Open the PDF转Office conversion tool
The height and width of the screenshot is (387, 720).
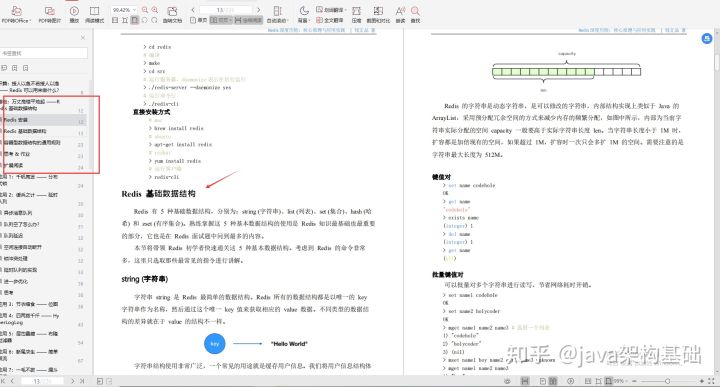(16, 14)
